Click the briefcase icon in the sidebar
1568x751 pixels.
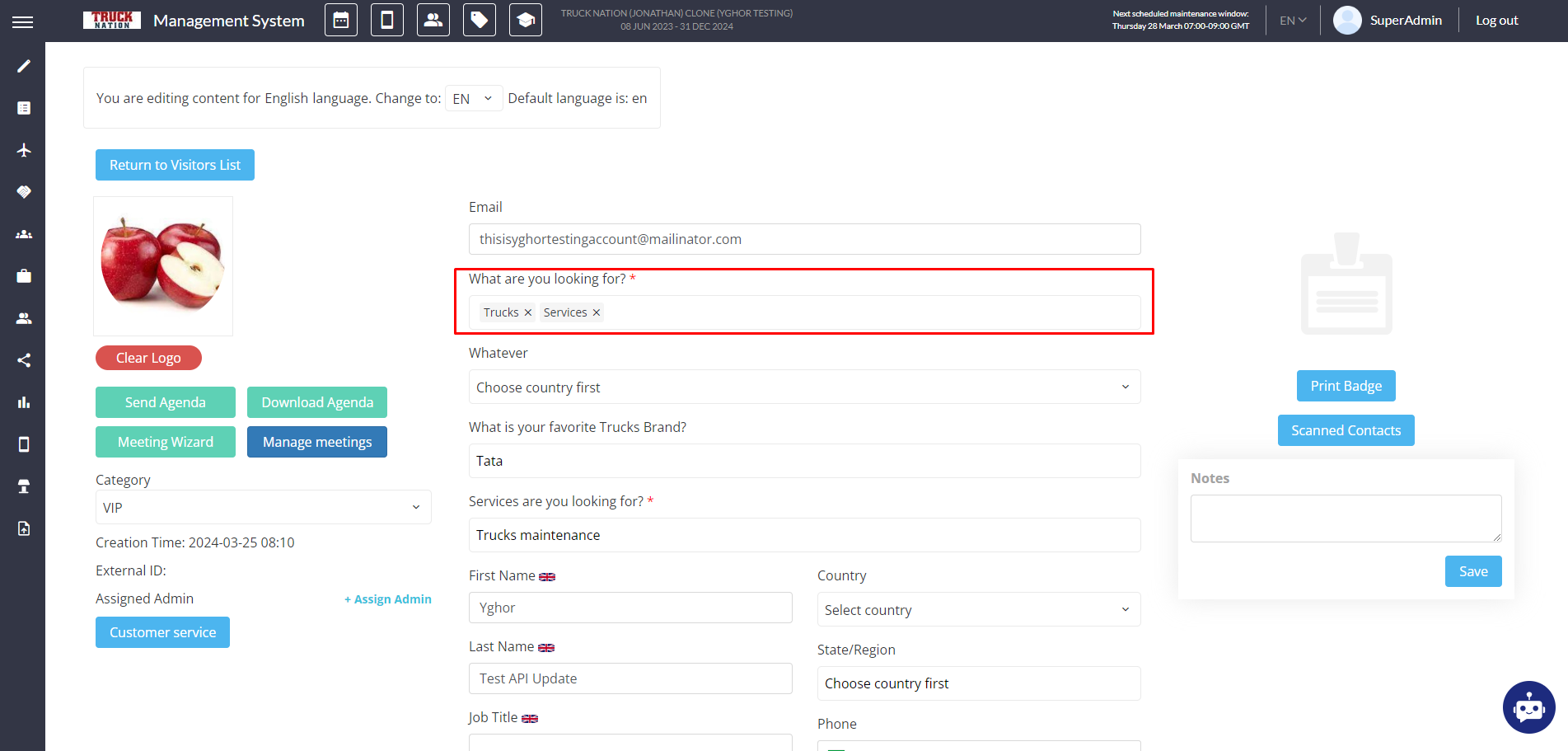tap(23, 276)
